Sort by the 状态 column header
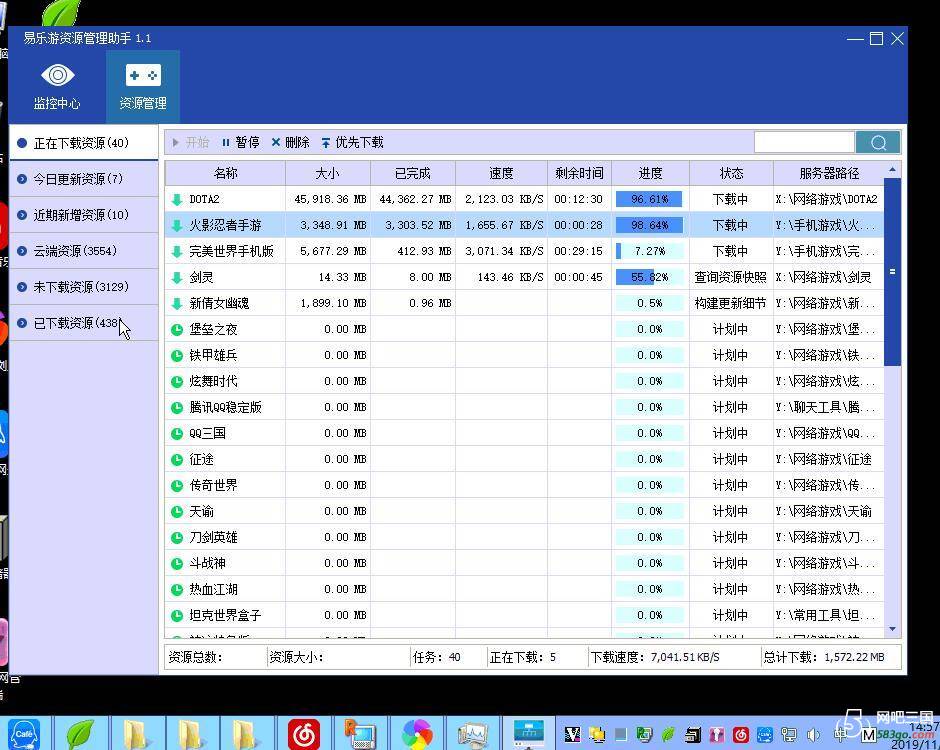The height and width of the screenshot is (750, 940). click(731, 173)
